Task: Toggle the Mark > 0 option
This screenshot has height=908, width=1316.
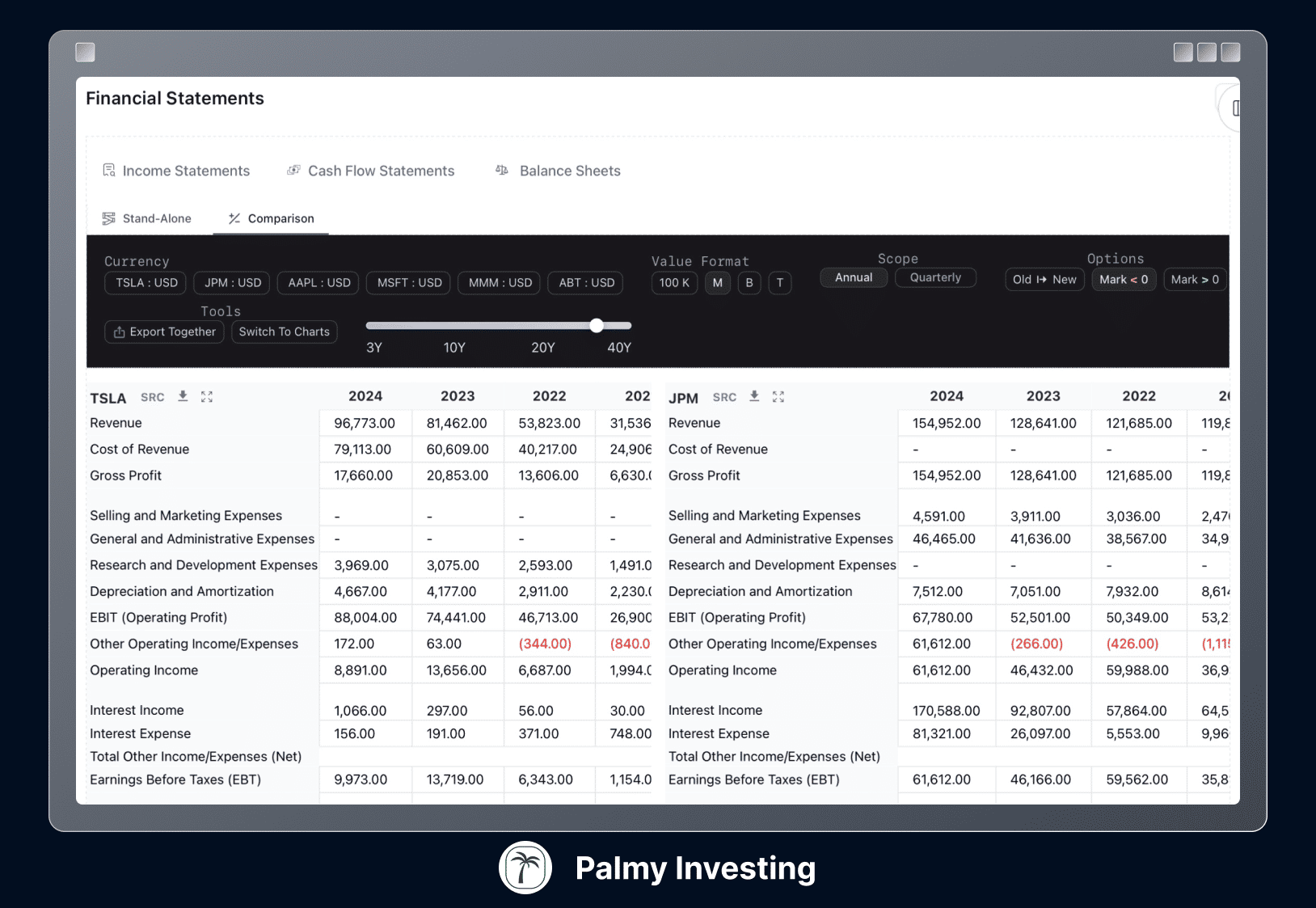Action: point(1195,280)
